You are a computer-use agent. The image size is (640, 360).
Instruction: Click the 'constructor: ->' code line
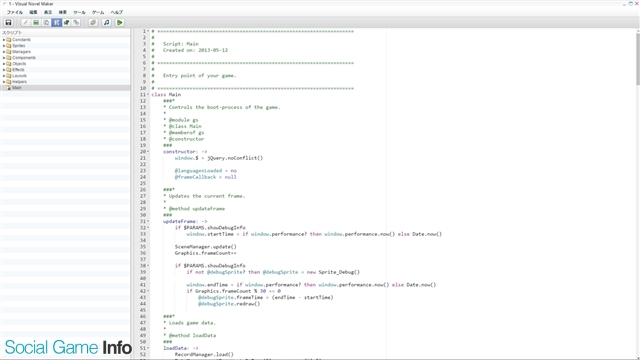185,152
